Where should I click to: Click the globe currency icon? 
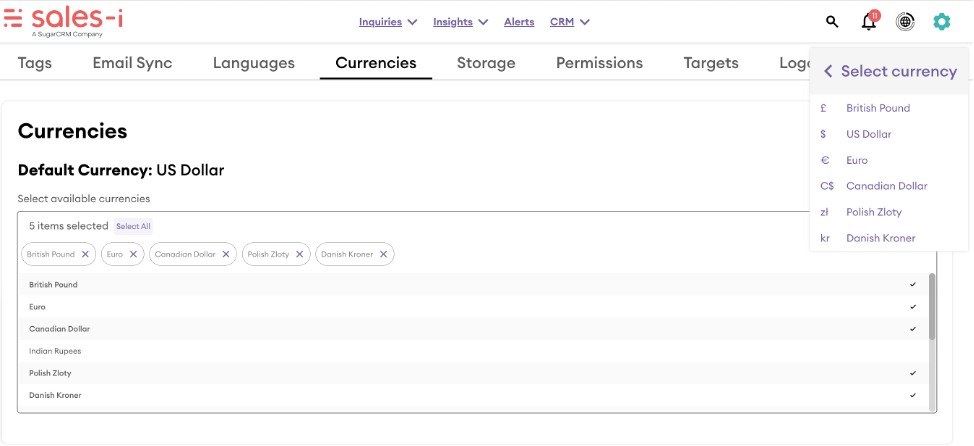[x=904, y=21]
